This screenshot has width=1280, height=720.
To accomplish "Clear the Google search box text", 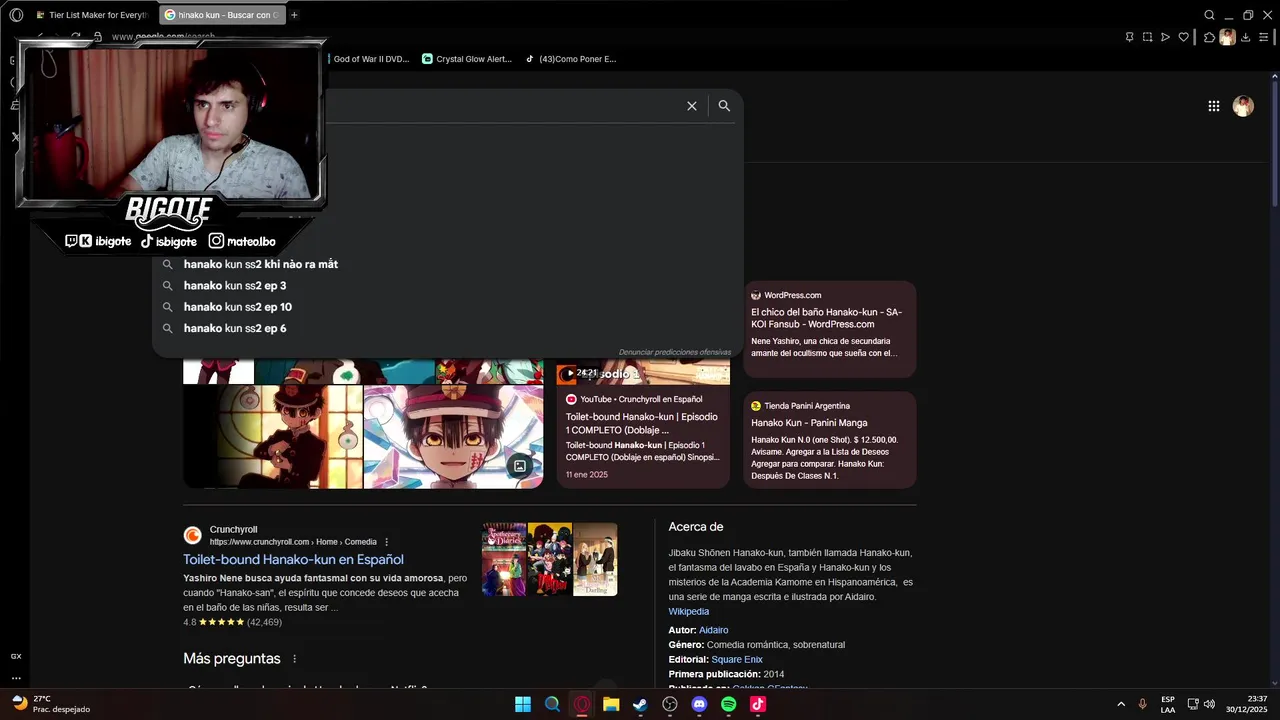I will pyautogui.click(x=691, y=106).
